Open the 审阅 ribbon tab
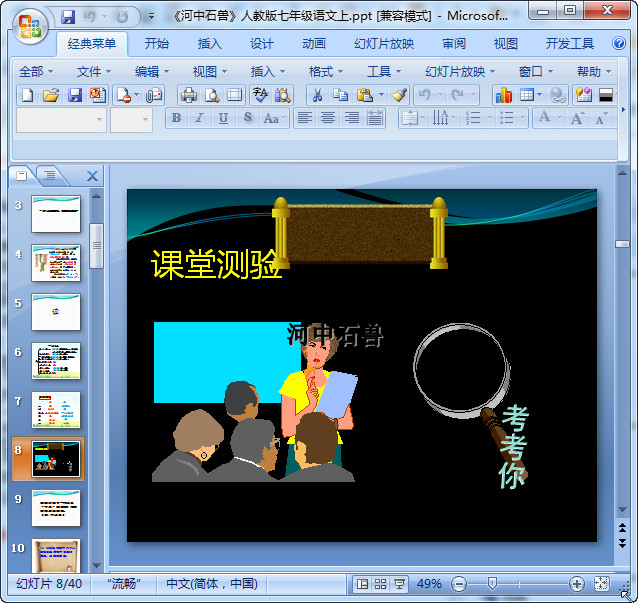 pyautogui.click(x=454, y=44)
